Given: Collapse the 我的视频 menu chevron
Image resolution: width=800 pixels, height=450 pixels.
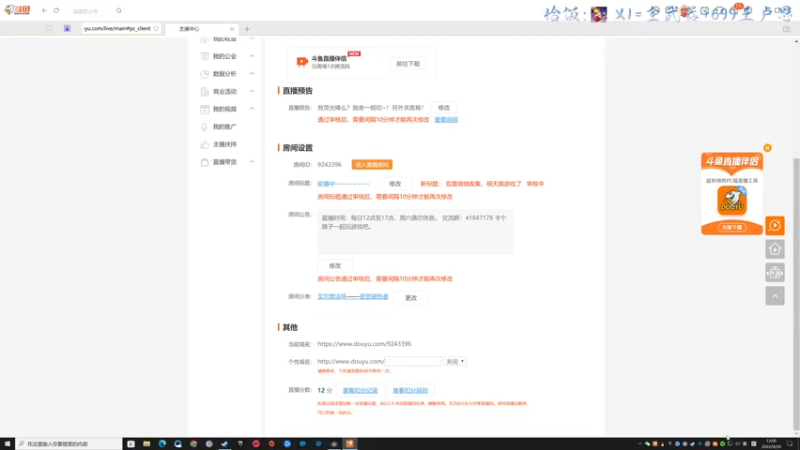Looking at the screenshot, I should point(252,109).
